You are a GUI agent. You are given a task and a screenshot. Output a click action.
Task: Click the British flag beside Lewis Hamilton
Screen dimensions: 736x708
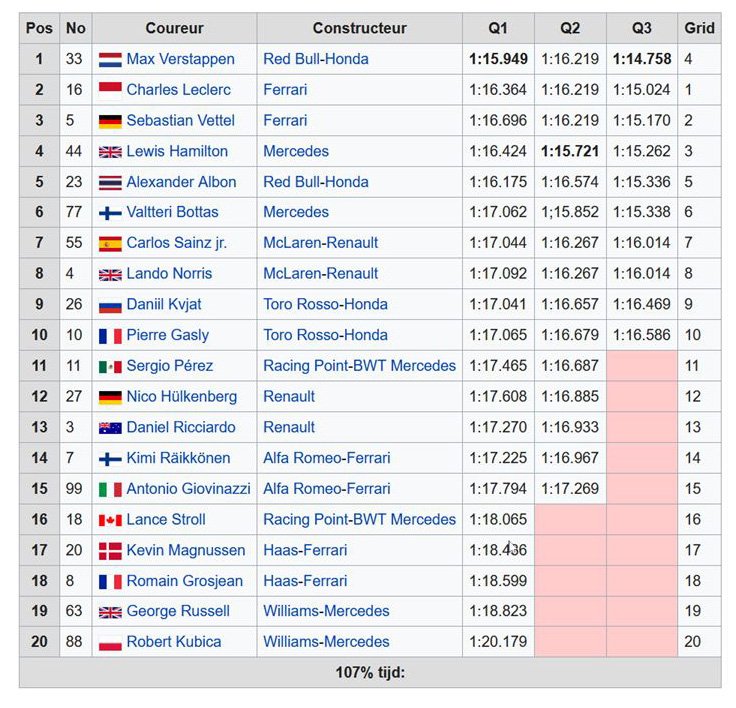[110, 152]
